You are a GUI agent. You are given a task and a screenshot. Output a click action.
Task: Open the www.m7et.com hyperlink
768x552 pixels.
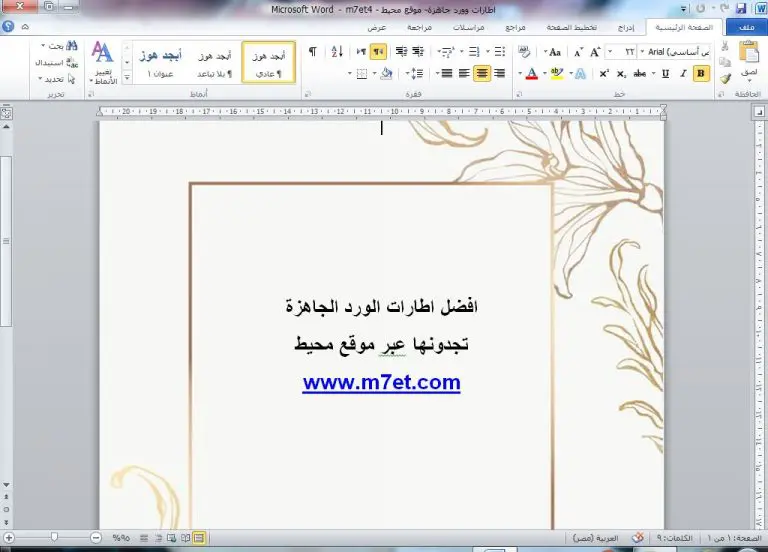click(x=382, y=382)
